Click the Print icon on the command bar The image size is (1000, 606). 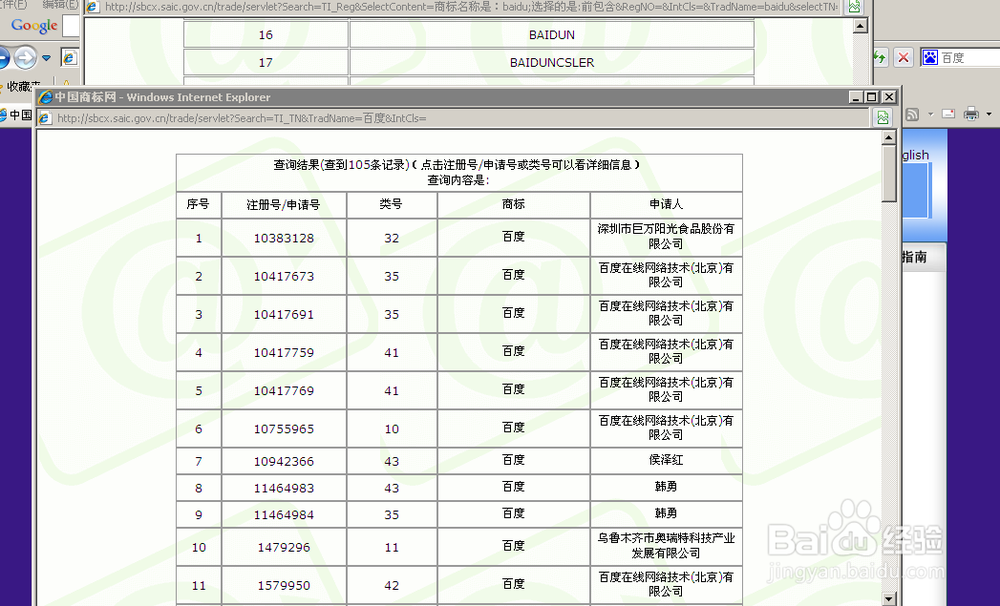pos(971,113)
